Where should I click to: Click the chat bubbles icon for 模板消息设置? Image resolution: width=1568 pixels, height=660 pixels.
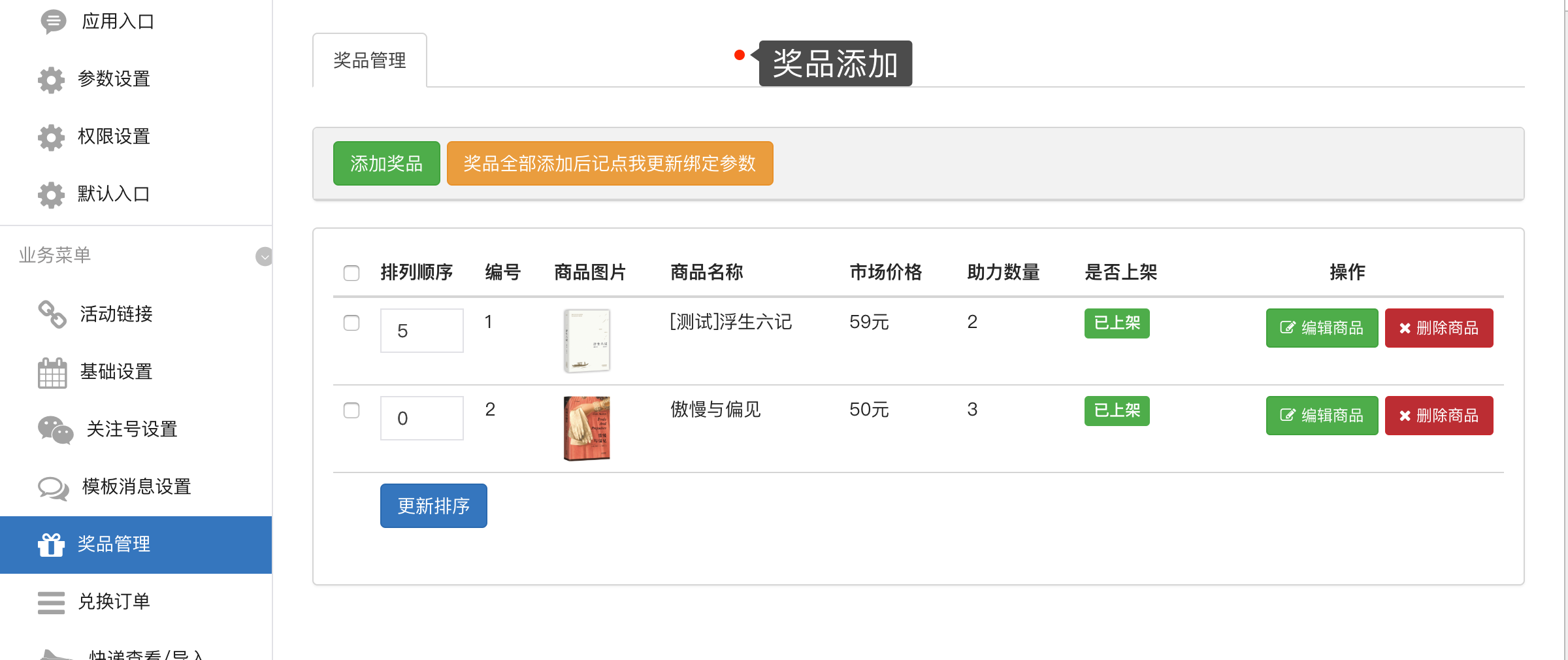click(54, 488)
